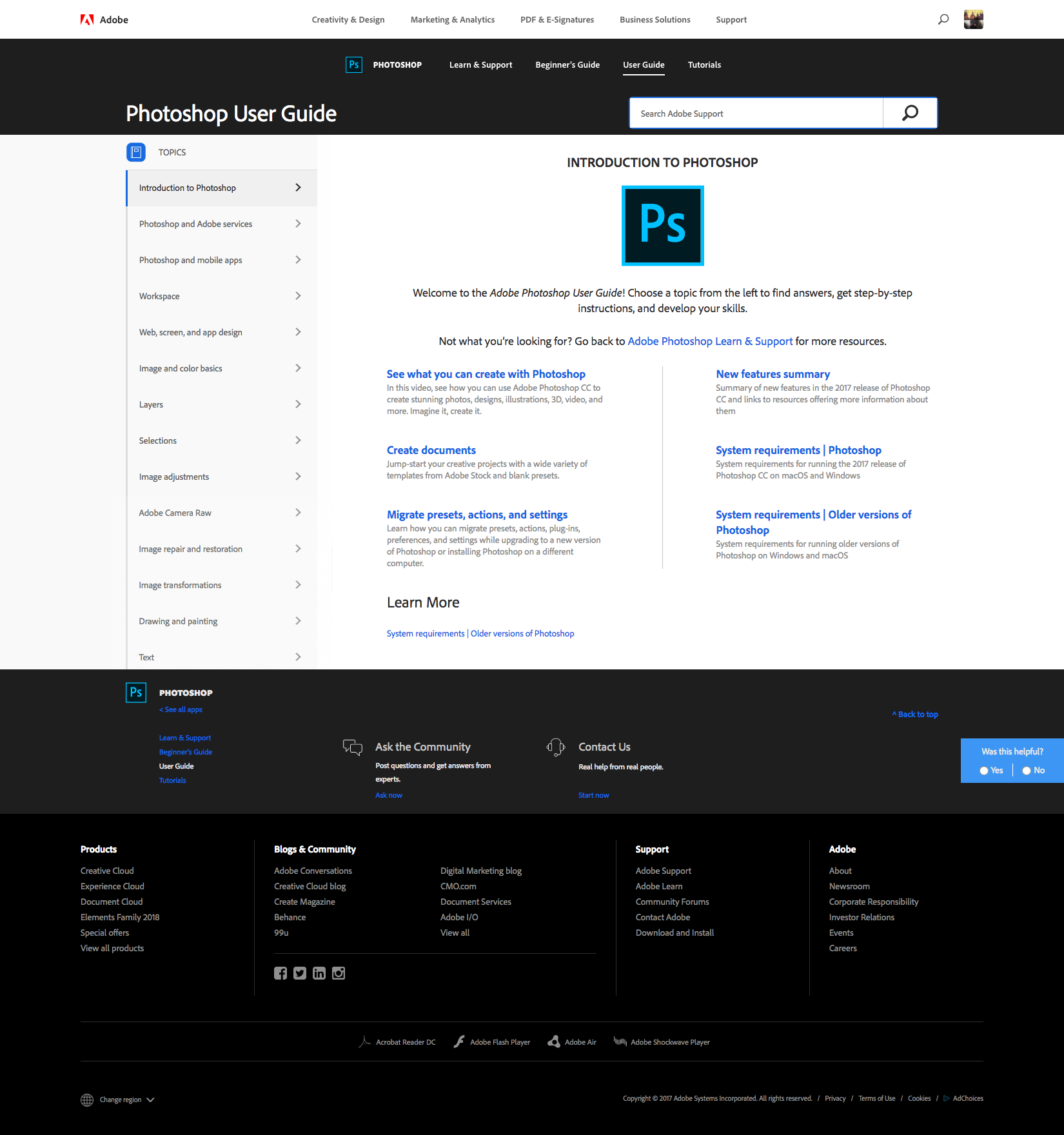1064x1135 pixels.
Task: Click the footer Photoshop Ps icon
Action: pos(136,692)
